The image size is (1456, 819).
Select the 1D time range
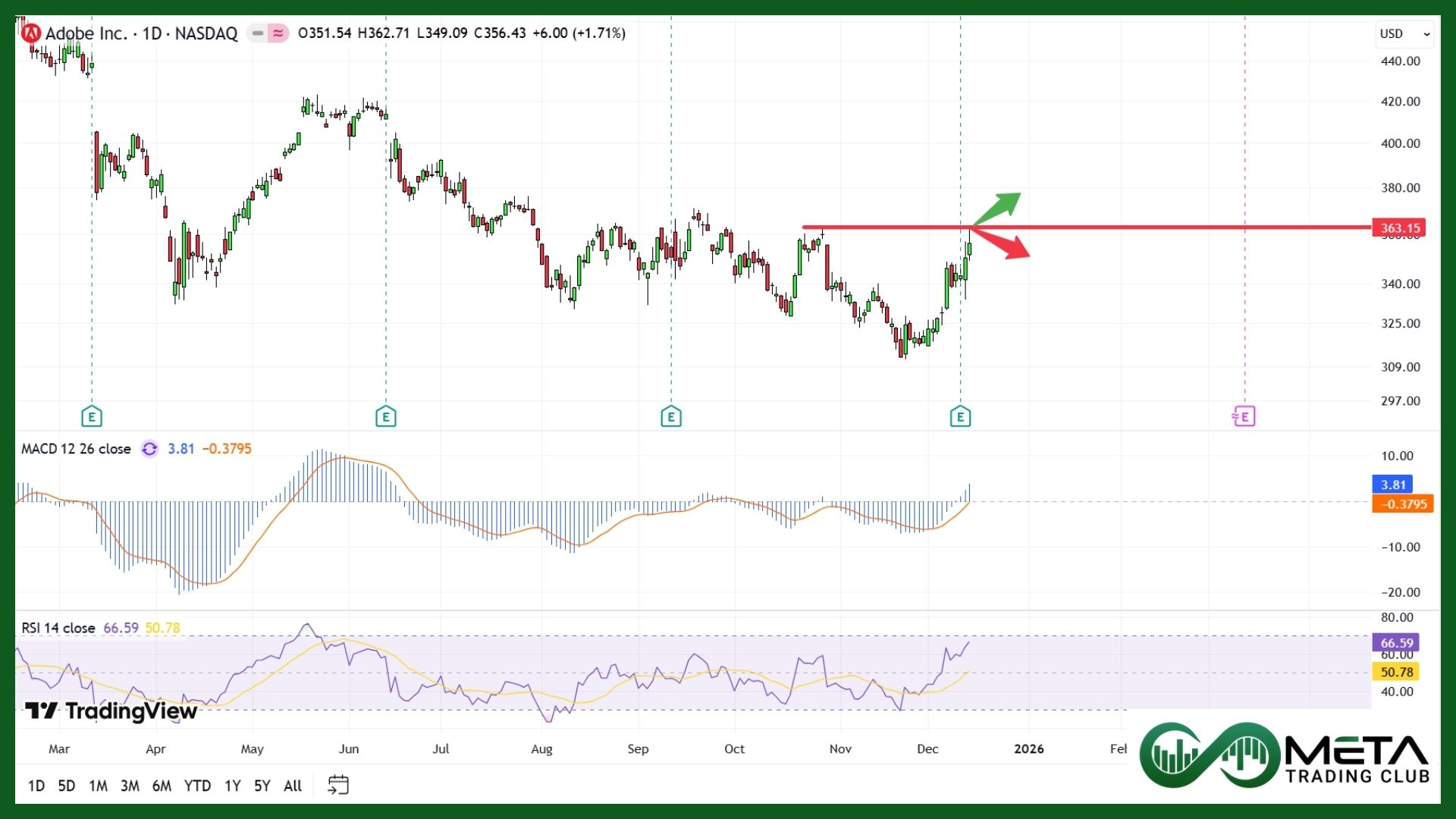36,786
